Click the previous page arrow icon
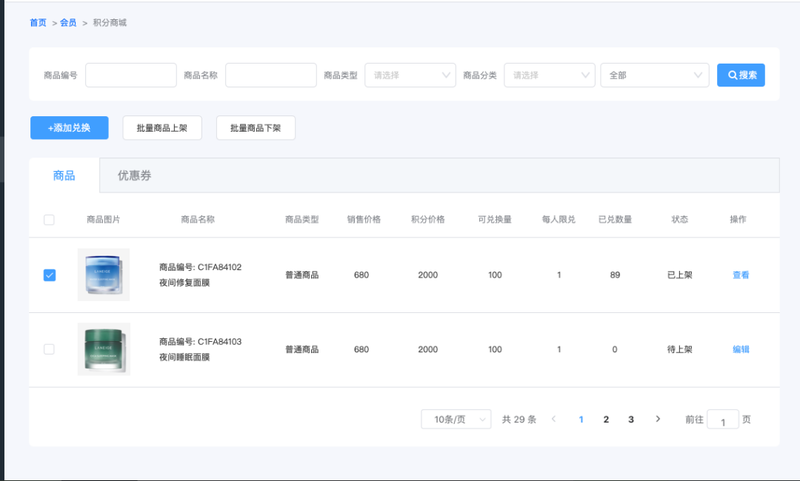Image resolution: width=800 pixels, height=481 pixels. click(554, 419)
